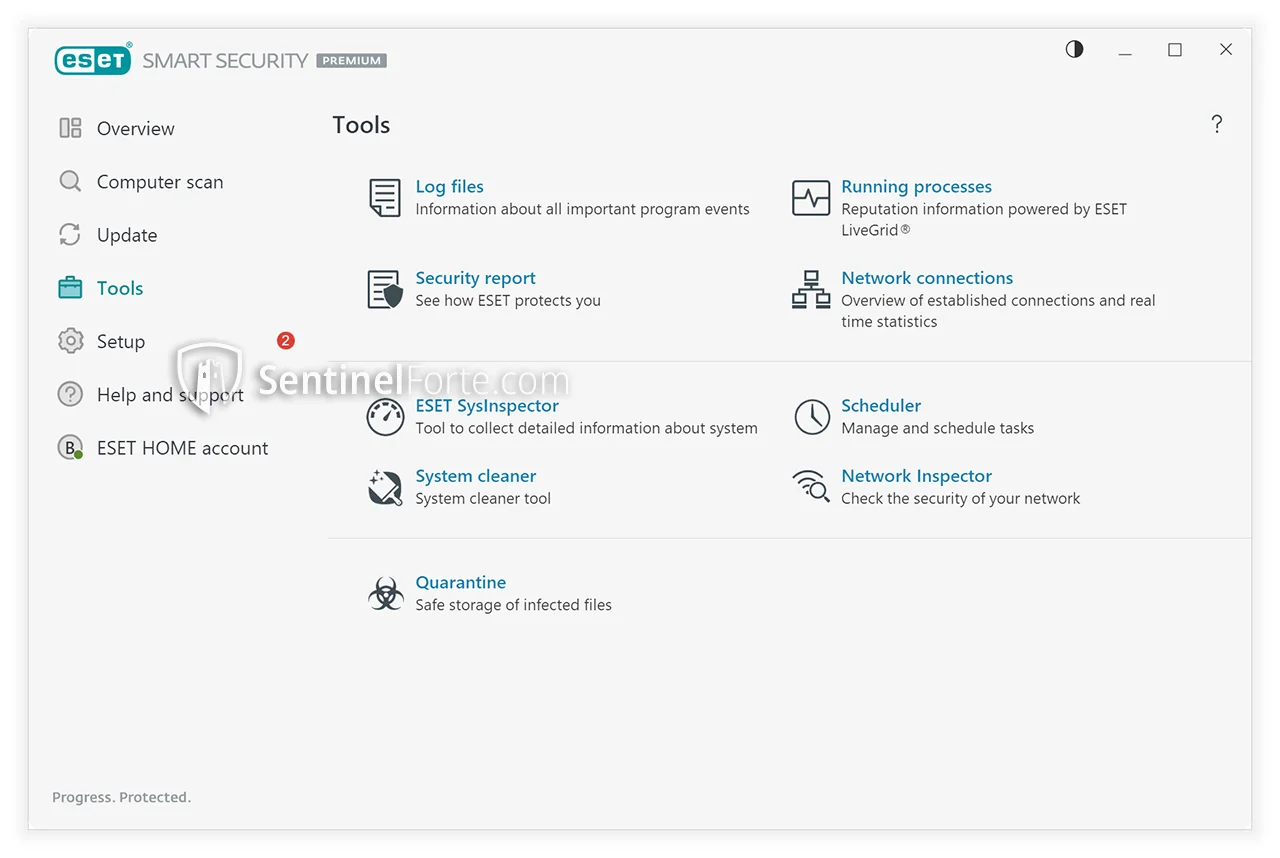Click the Network connections diagram icon
The width and height of the screenshot is (1280, 858).
tap(811, 289)
